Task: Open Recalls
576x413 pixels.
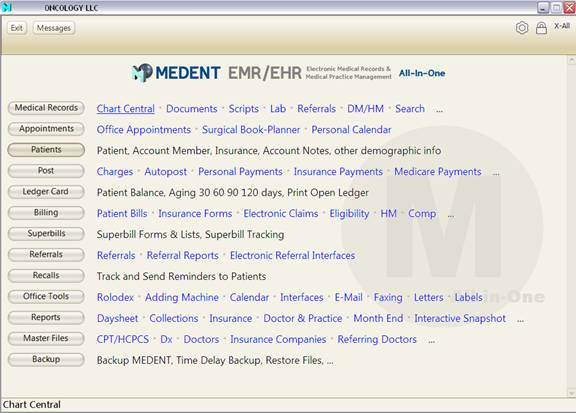Action: [46, 276]
